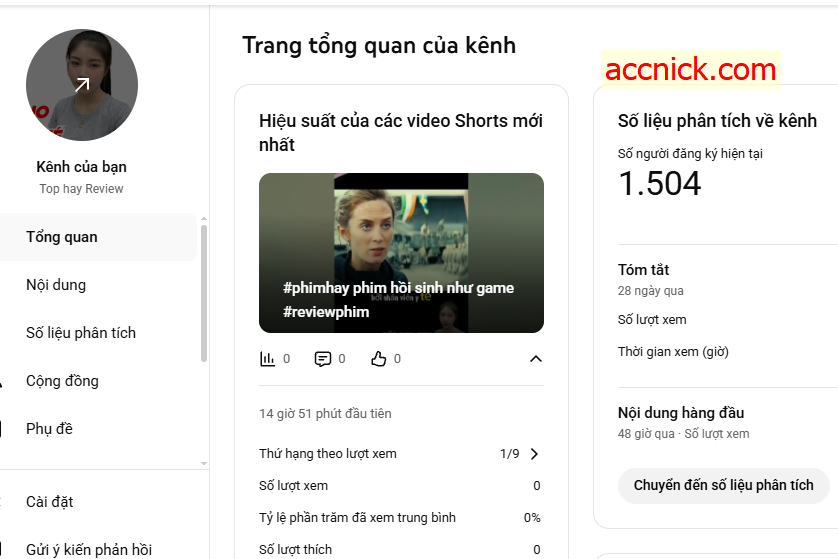Click the 1/9 ranking value
The width and height of the screenshot is (838, 559).
(509, 454)
